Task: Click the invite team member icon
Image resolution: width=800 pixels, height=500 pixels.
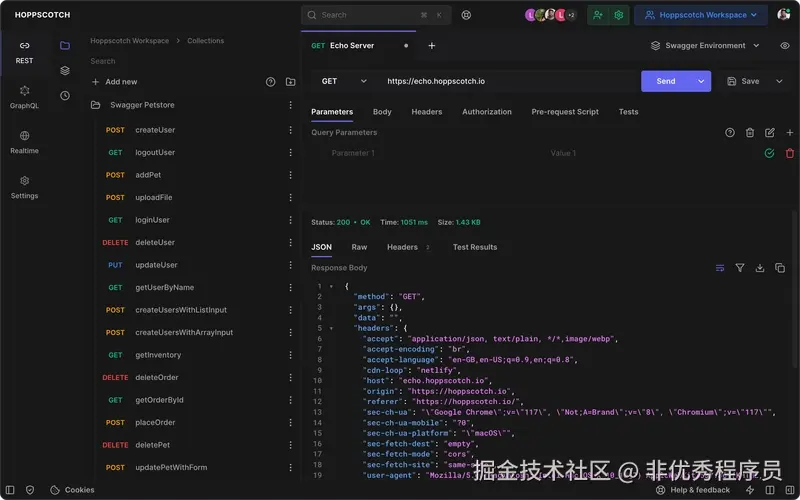Action: [598, 15]
